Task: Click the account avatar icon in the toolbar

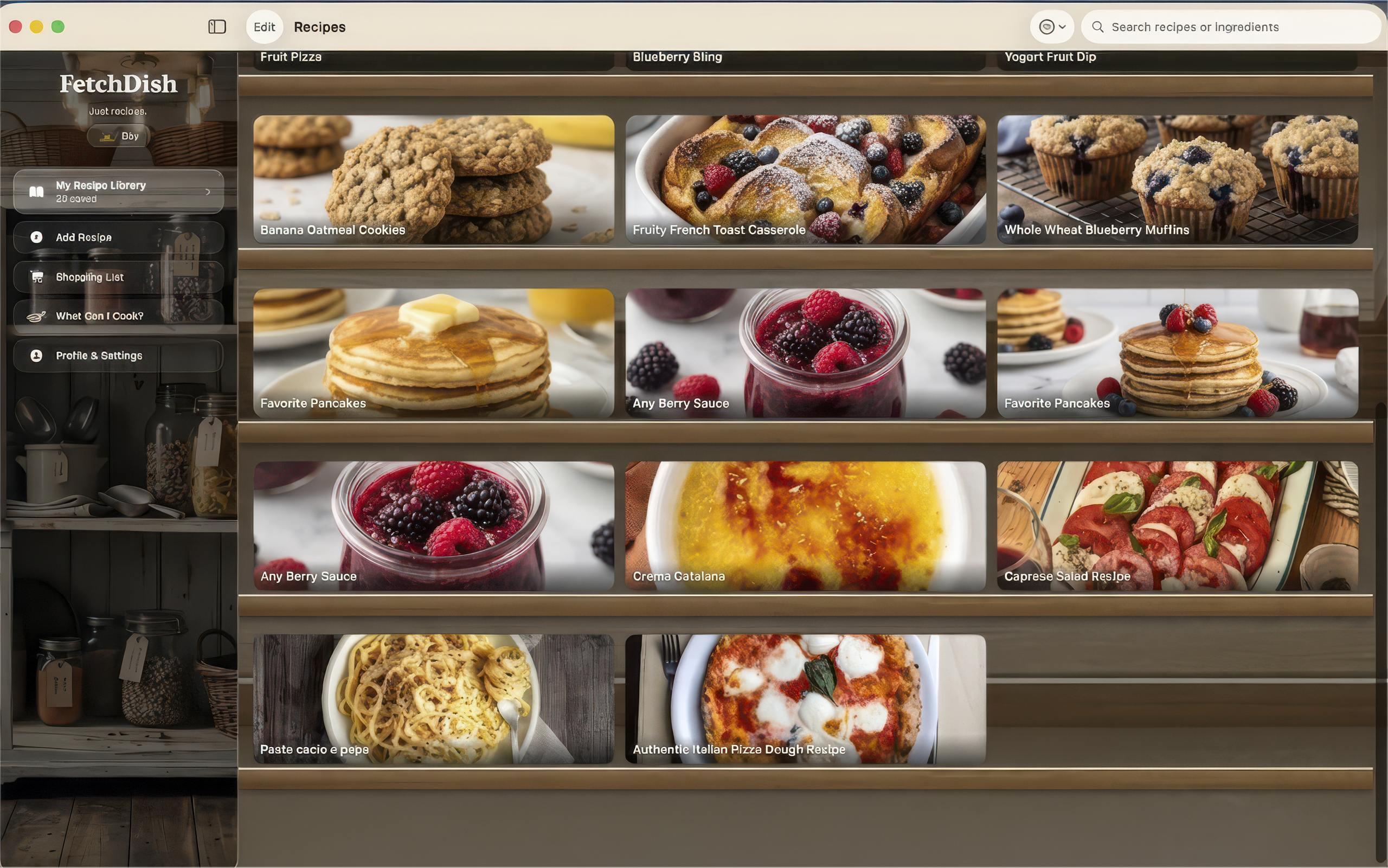Action: pyautogui.click(x=1047, y=27)
